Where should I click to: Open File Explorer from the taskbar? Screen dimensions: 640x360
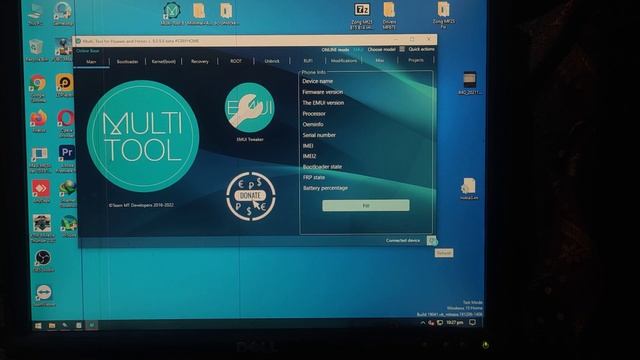click(52, 325)
